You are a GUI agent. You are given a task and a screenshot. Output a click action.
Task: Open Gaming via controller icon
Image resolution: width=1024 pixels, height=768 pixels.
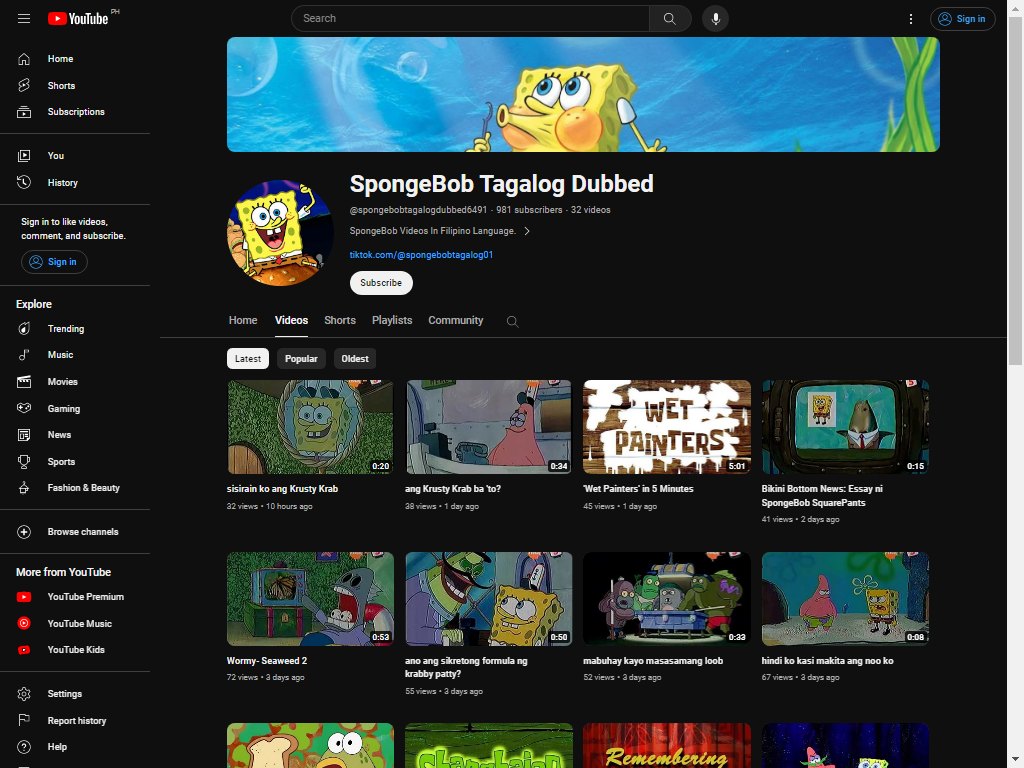[24, 408]
